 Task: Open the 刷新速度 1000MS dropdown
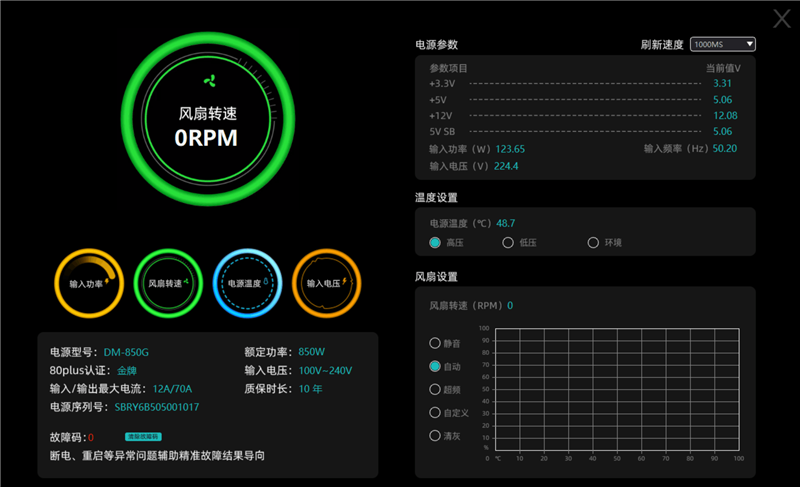(x=722, y=44)
